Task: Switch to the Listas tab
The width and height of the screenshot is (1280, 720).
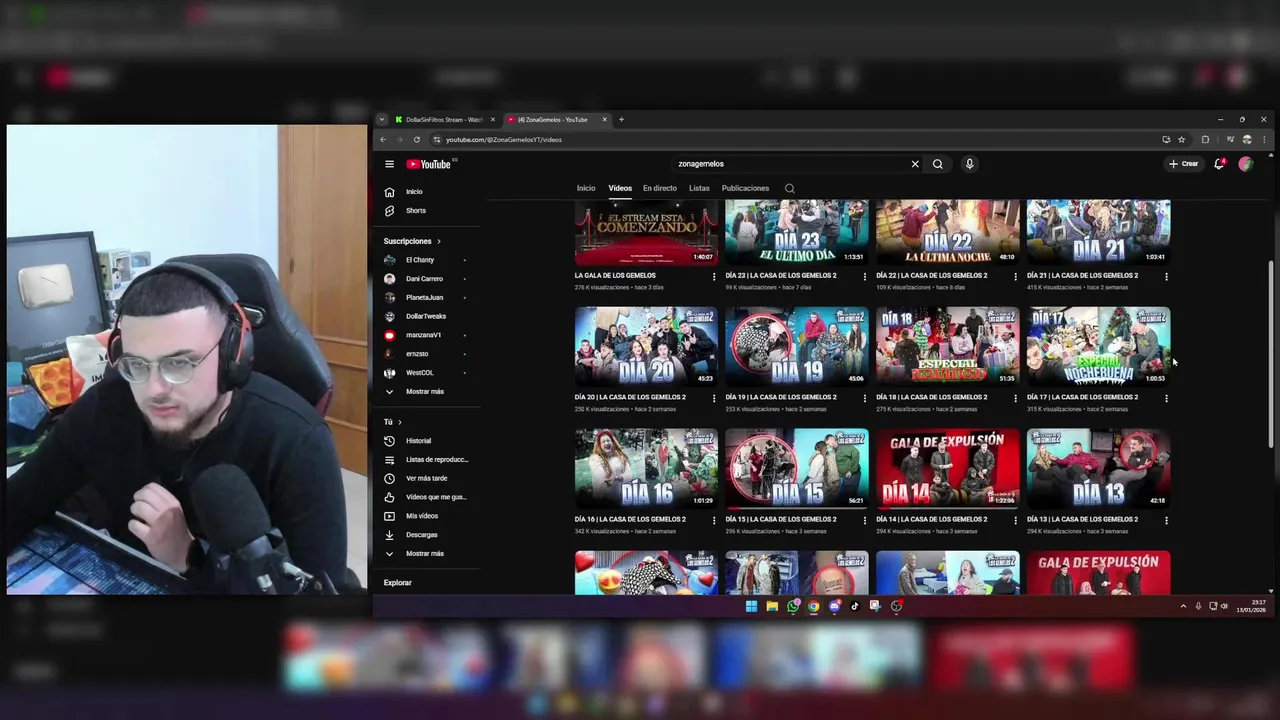Action: click(x=699, y=188)
